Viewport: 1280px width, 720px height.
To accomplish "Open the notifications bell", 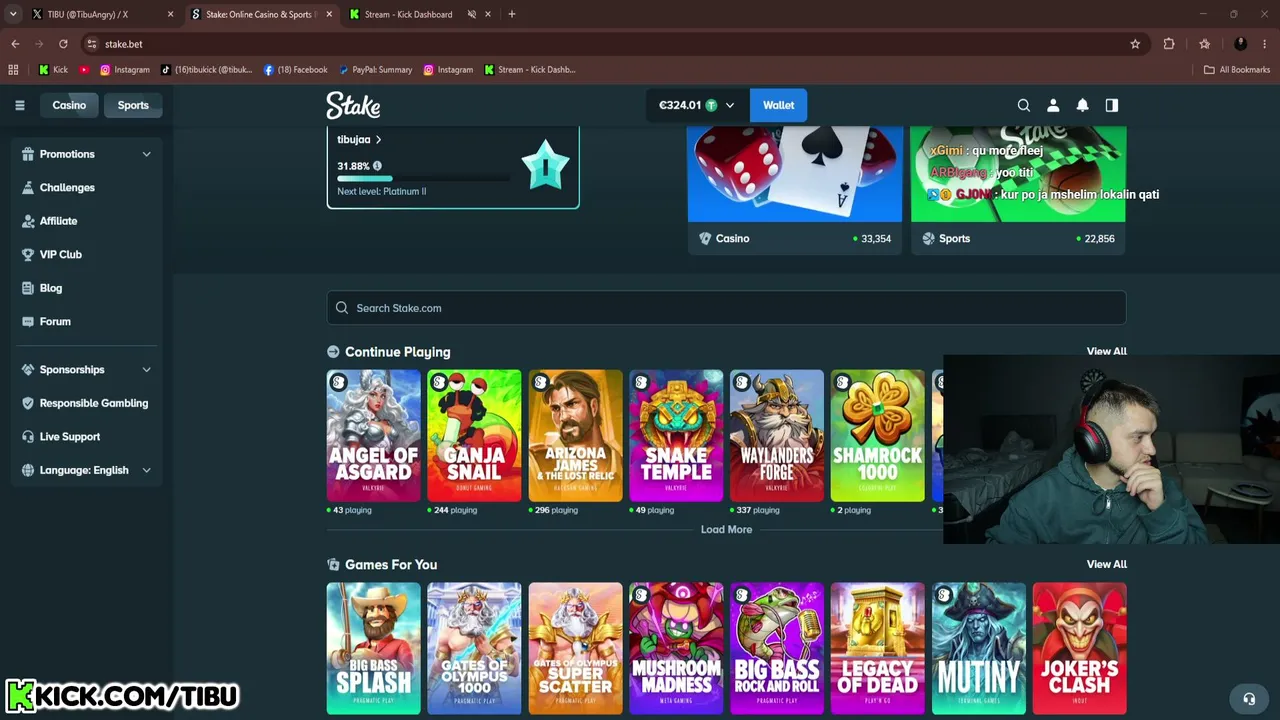I will click(x=1082, y=105).
